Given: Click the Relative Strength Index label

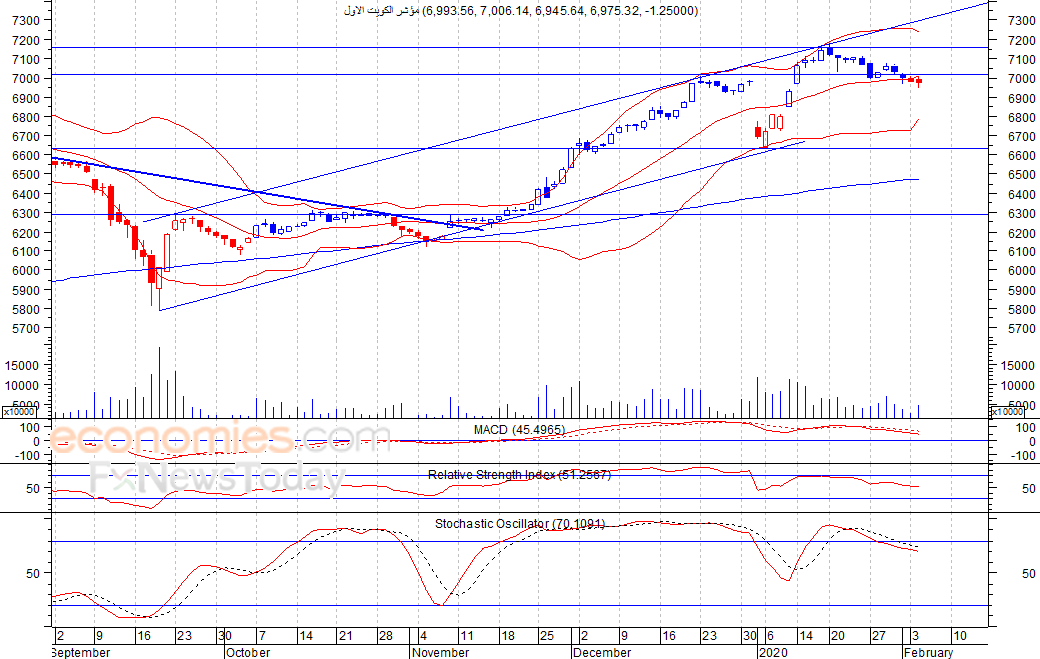Looking at the screenshot, I should [x=519, y=475].
